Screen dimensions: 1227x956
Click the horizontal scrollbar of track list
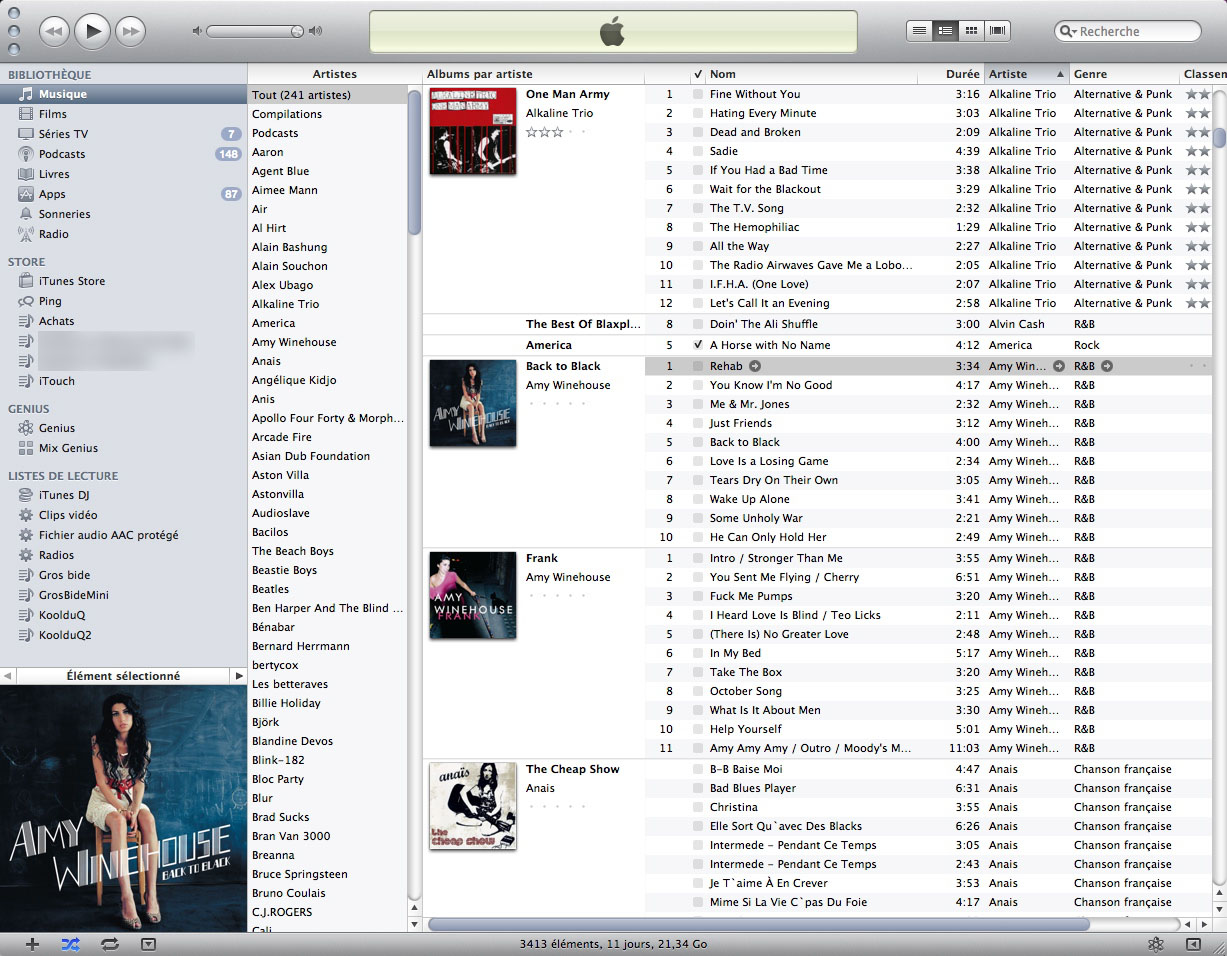click(760, 925)
